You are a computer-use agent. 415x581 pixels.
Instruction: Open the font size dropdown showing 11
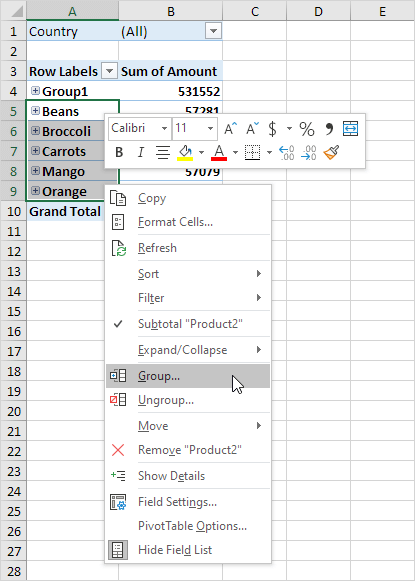210,129
